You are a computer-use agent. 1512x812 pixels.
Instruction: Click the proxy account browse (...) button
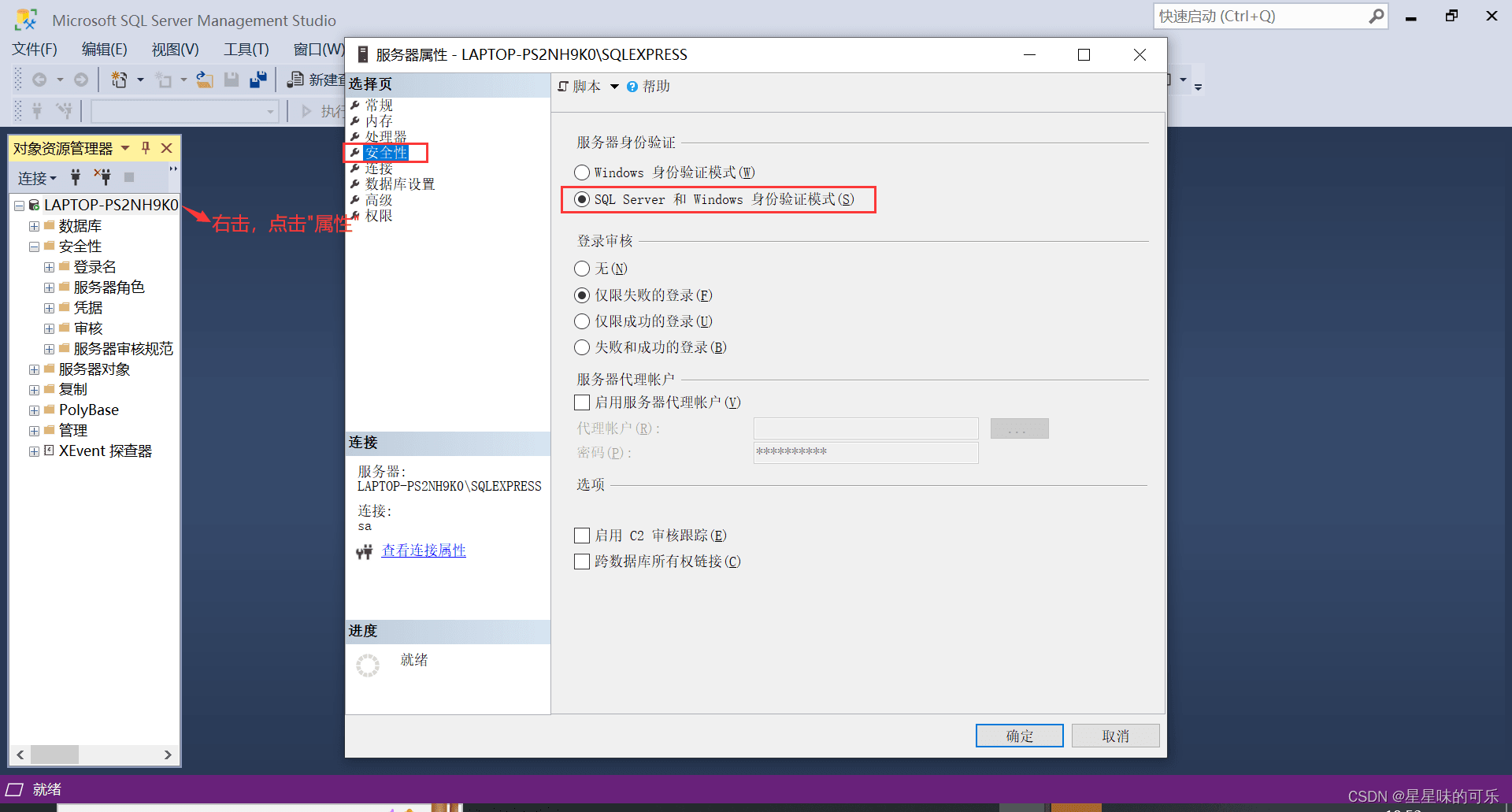(x=1020, y=428)
